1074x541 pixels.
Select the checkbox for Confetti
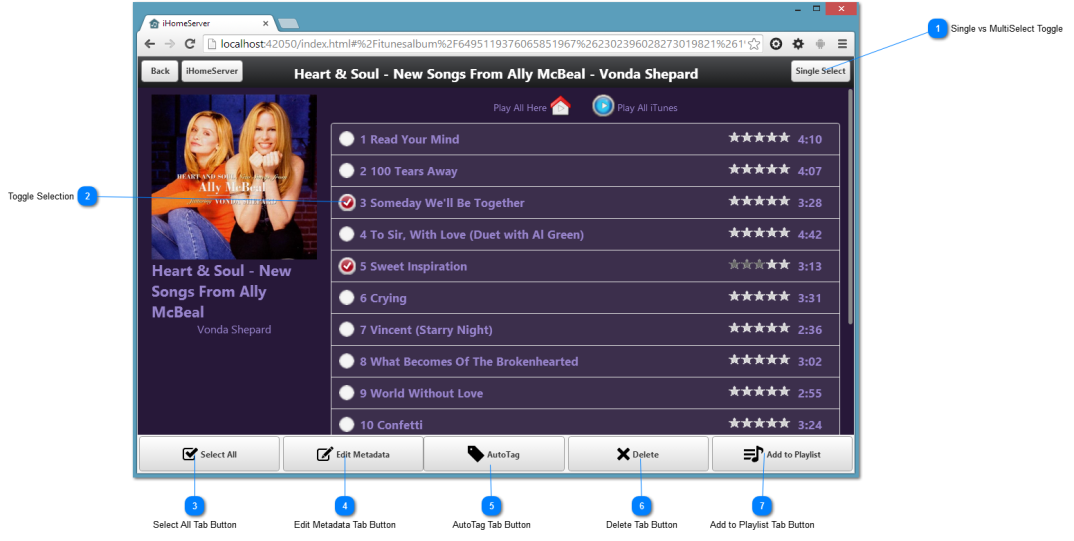click(347, 425)
